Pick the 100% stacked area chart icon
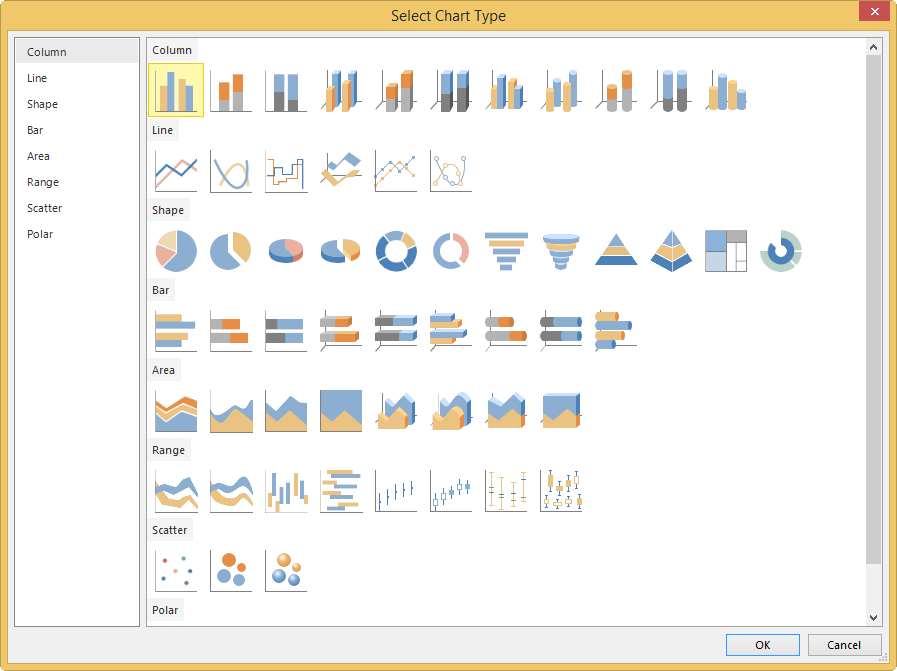 pyautogui.click(x=341, y=411)
